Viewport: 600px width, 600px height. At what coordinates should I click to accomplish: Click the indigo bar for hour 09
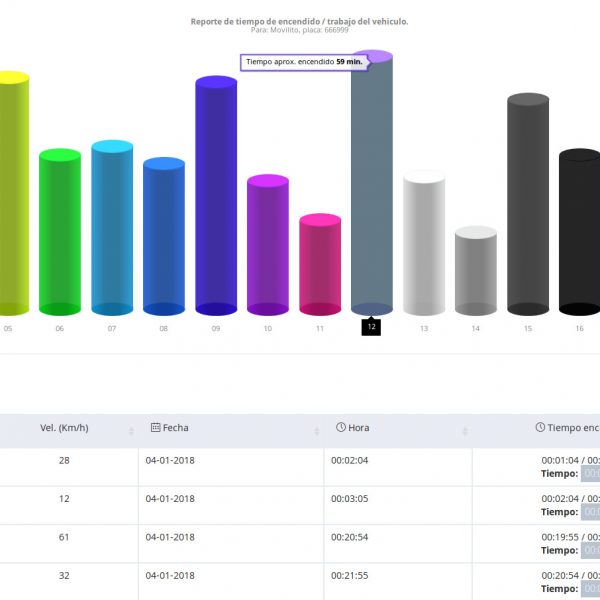click(216, 196)
